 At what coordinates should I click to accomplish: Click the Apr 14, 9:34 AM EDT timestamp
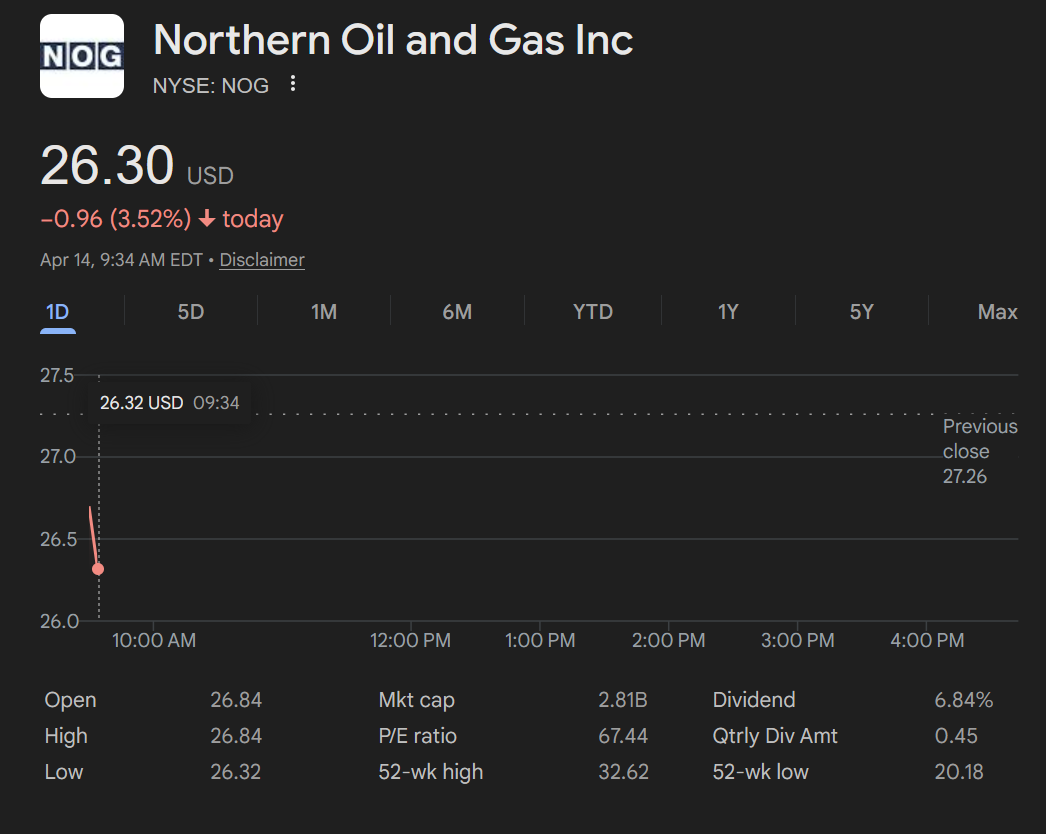121,260
